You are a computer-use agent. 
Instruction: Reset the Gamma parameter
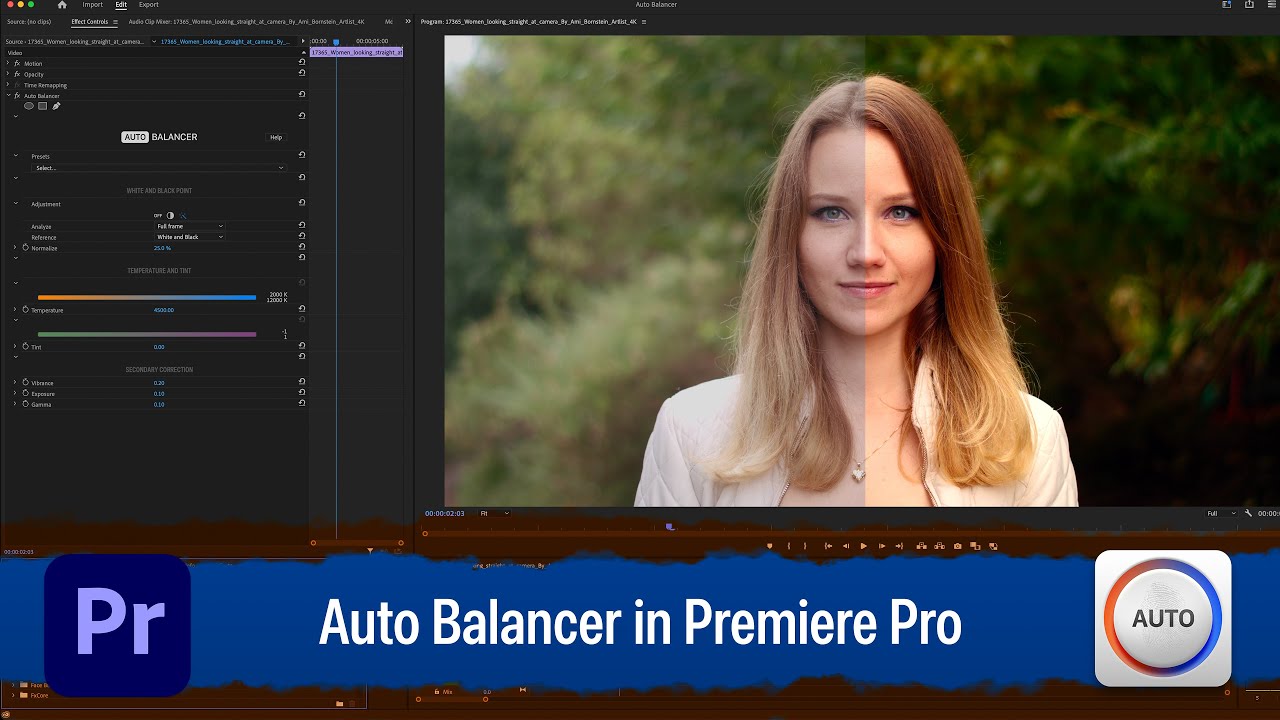302,404
